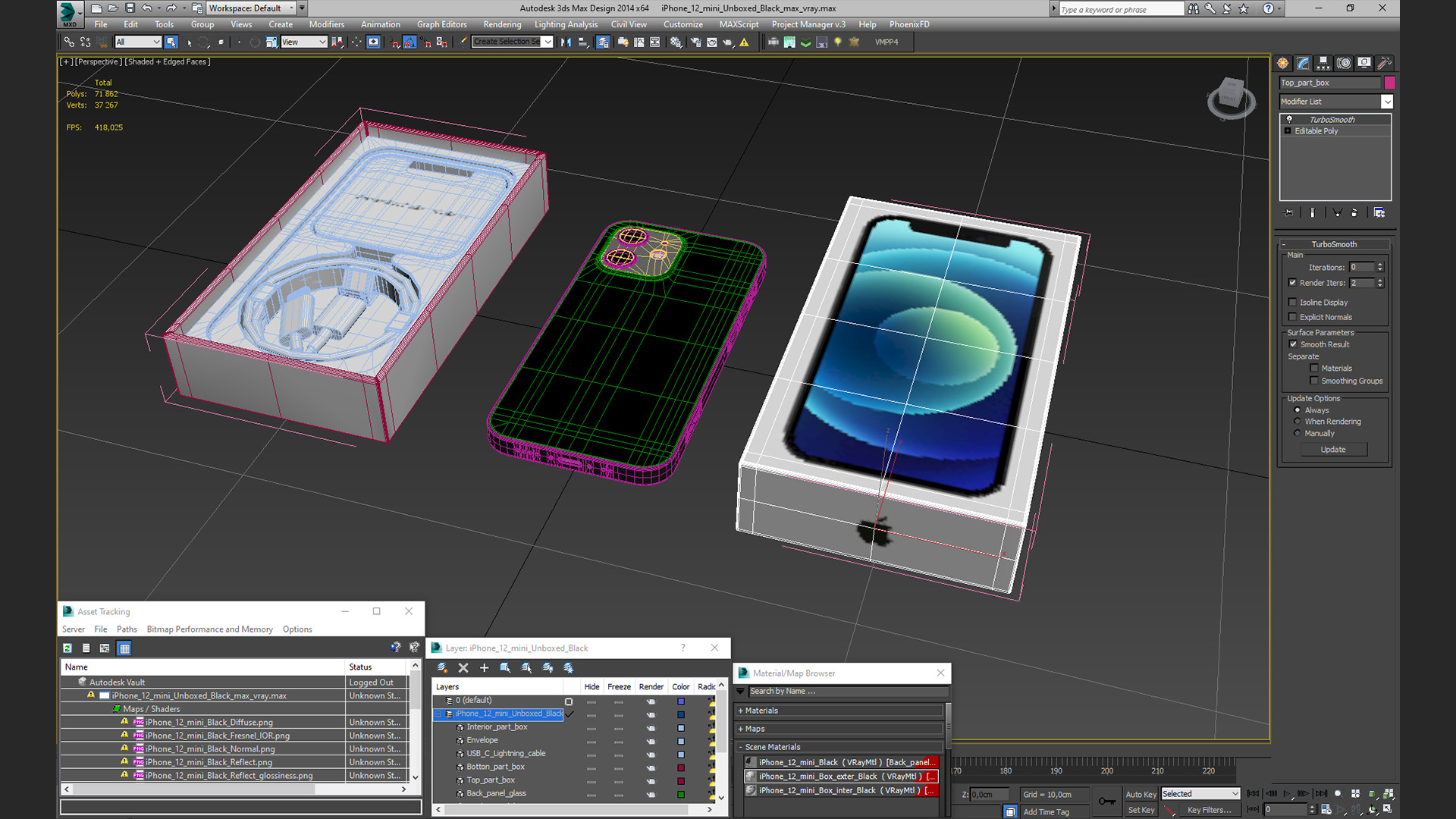This screenshot has width=1456, height=819.
Task: Open Key Filters dialog button
Action: pos(1209,810)
